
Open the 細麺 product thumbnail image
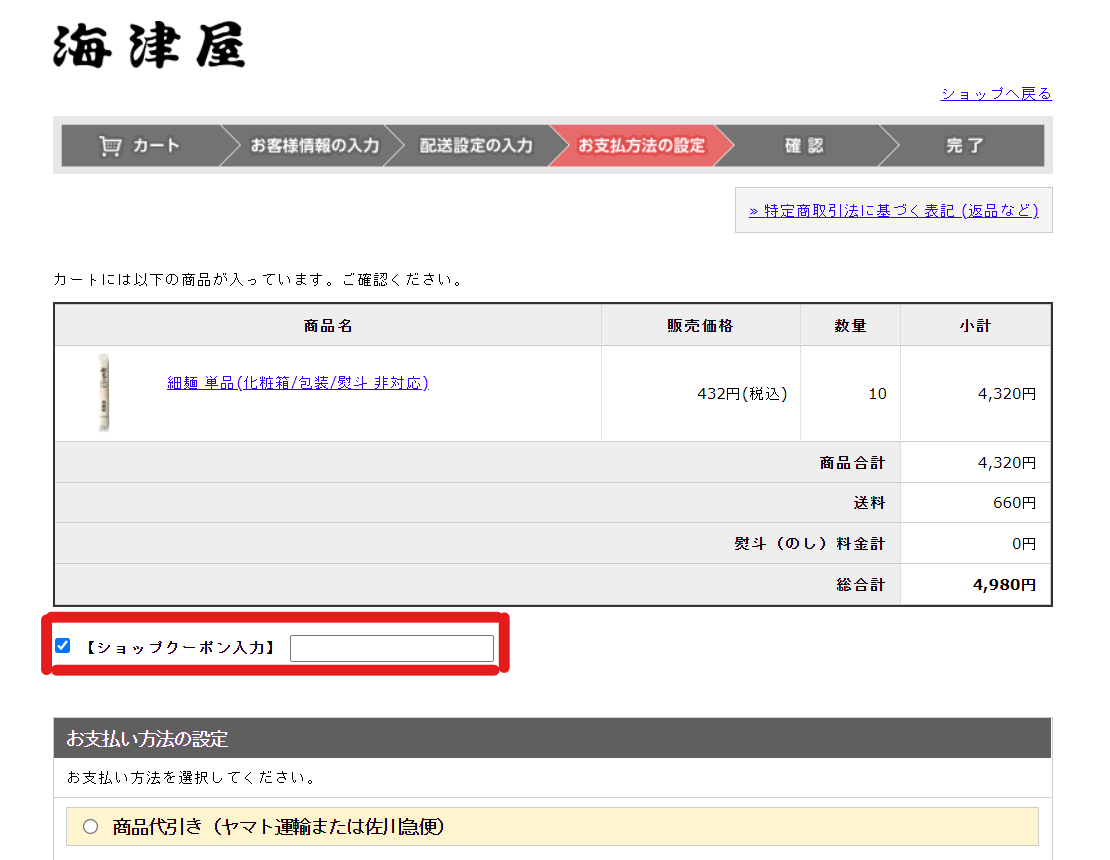104,392
